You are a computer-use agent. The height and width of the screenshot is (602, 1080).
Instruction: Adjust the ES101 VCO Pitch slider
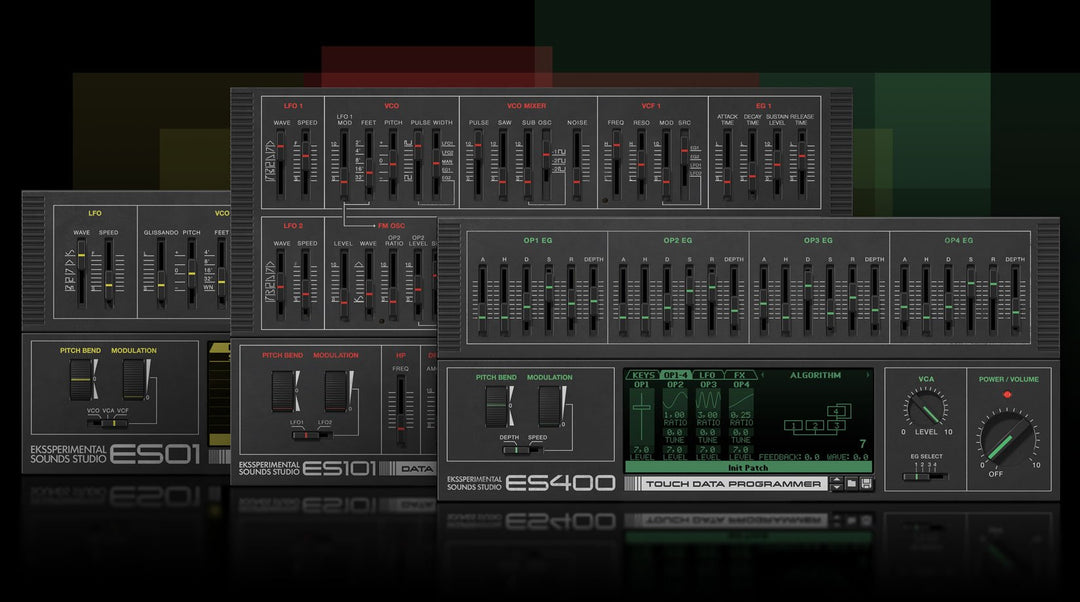(x=393, y=165)
